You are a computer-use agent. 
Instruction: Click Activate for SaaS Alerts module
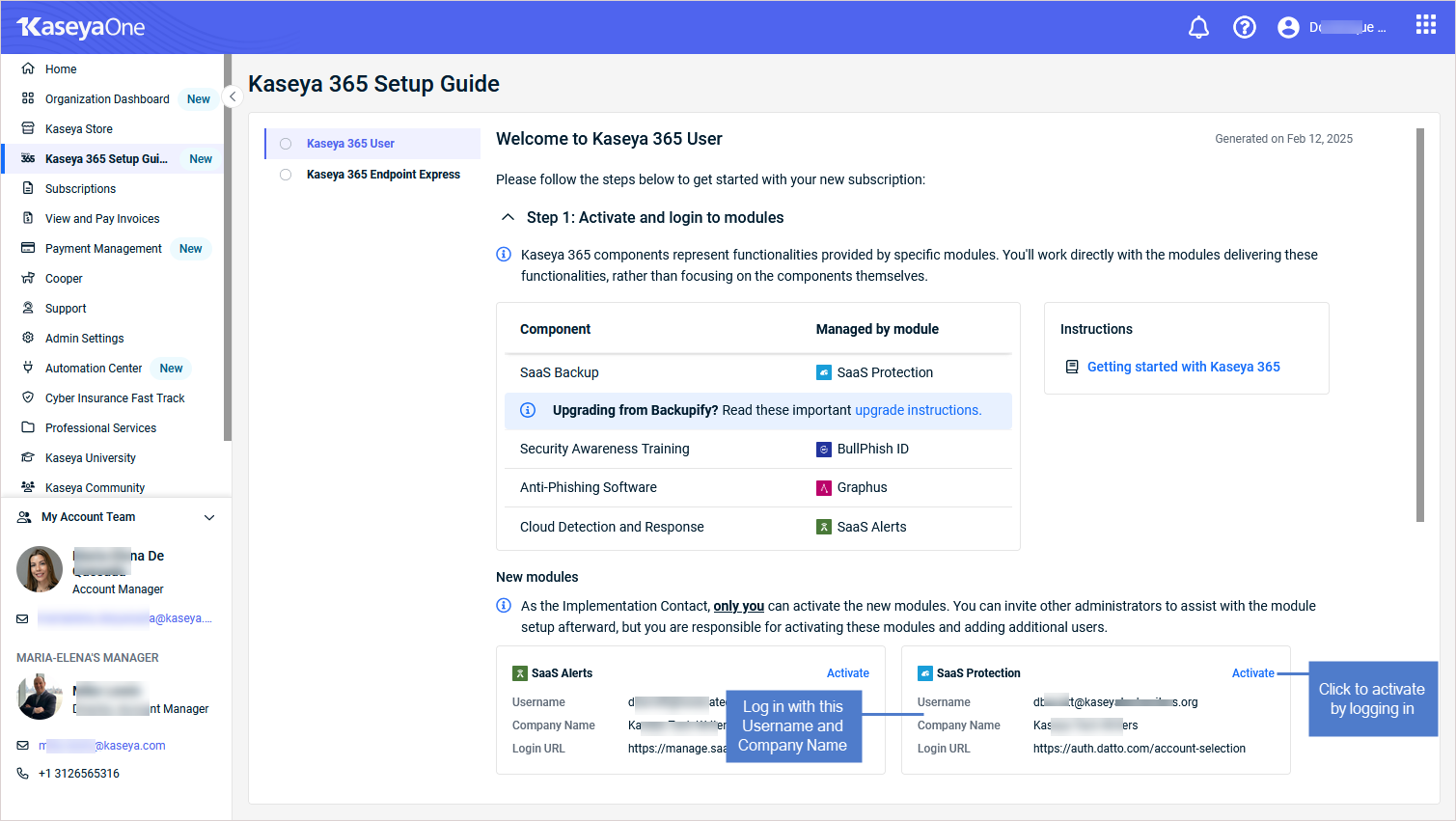[x=847, y=673]
